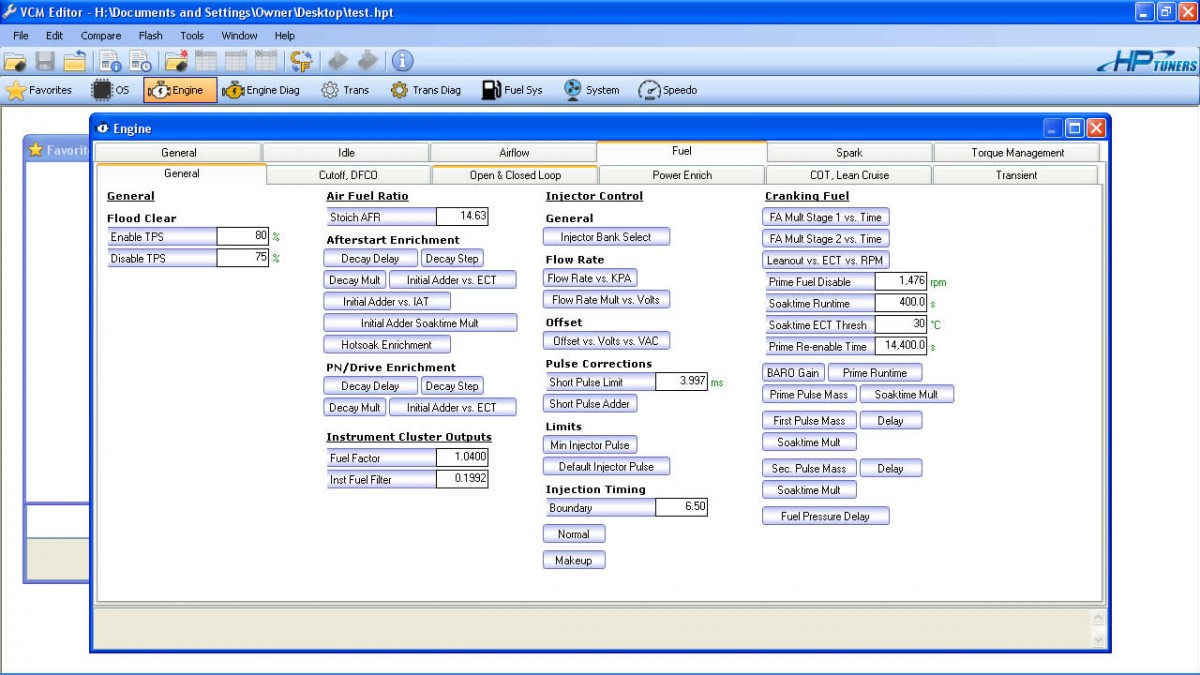Viewport: 1200px width, 675px height.
Task: Click the first greyed chip flash icon
Action: (x=338, y=61)
